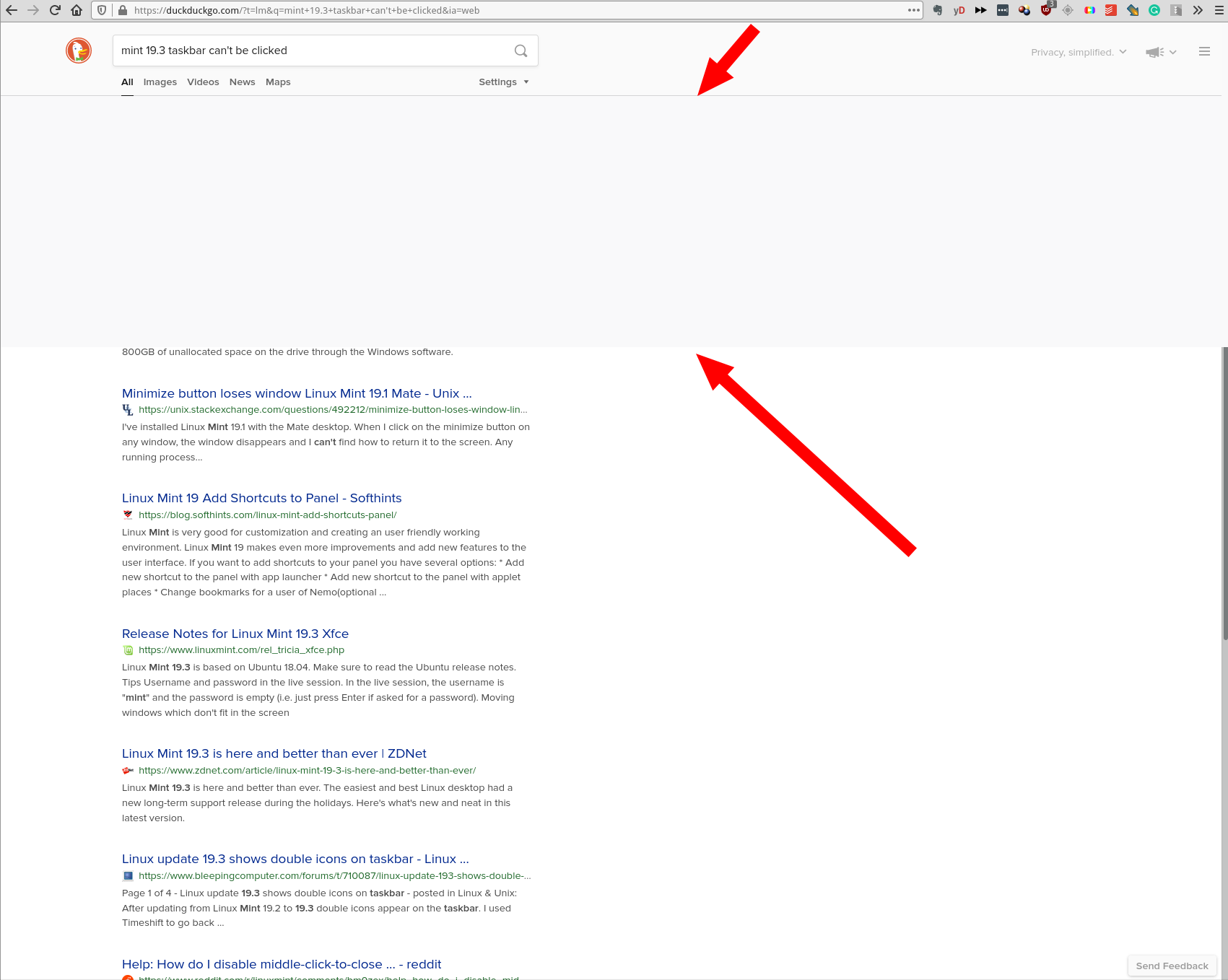
Task: Open the Todoist red extension
Action: [x=1111, y=10]
